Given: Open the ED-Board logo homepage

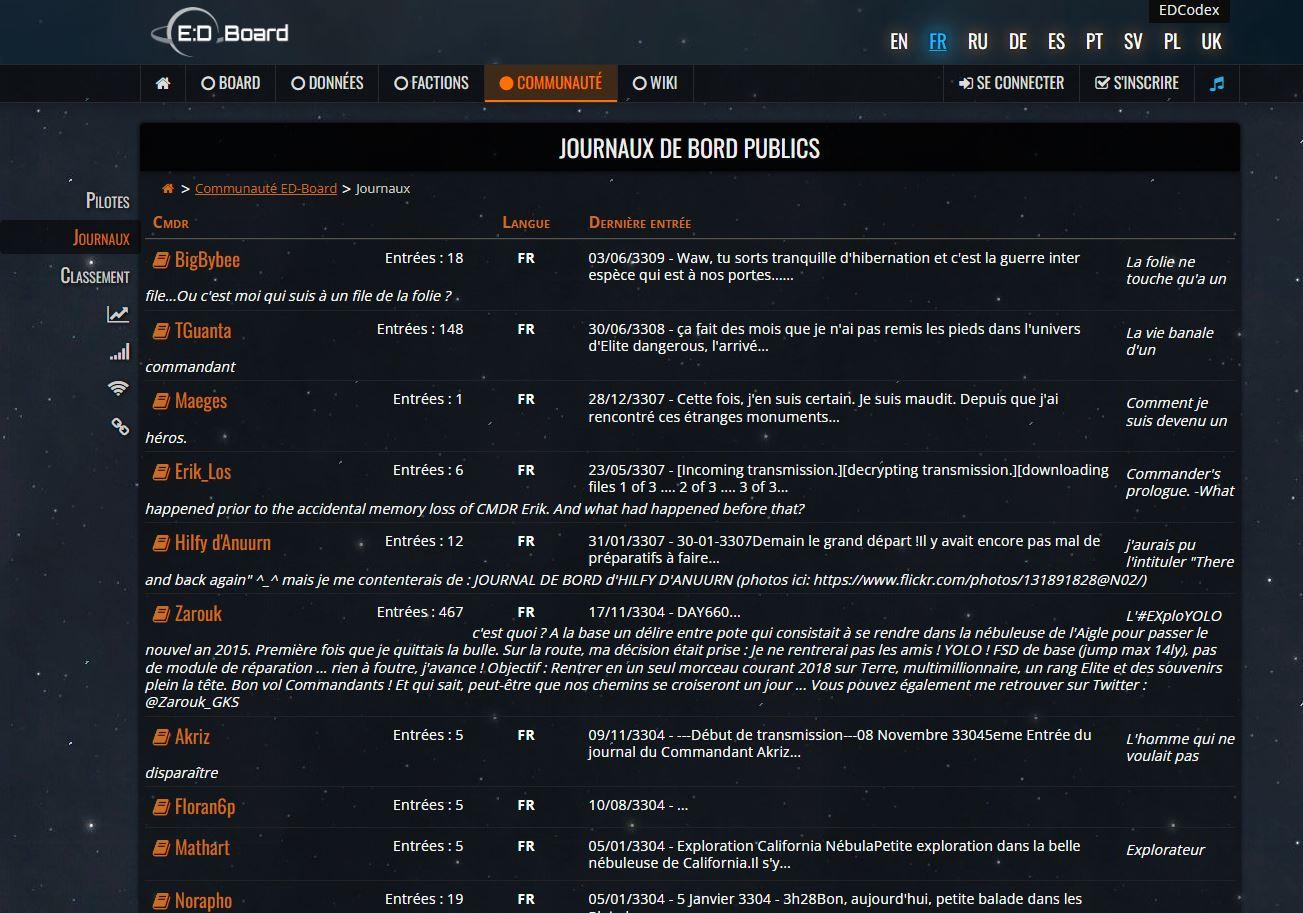Looking at the screenshot, I should (x=221, y=33).
